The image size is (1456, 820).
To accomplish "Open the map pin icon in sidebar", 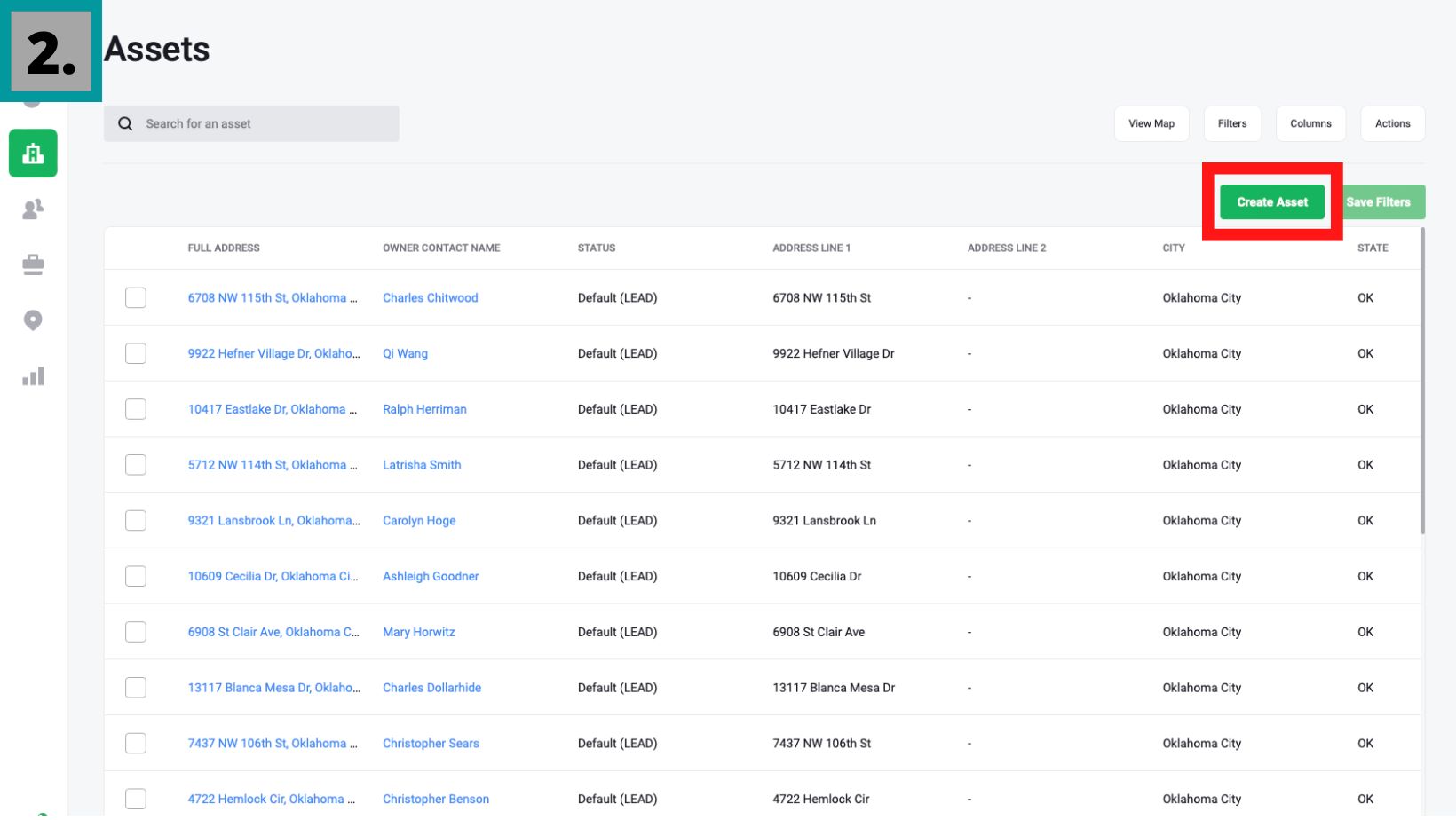I will pyautogui.click(x=33, y=320).
